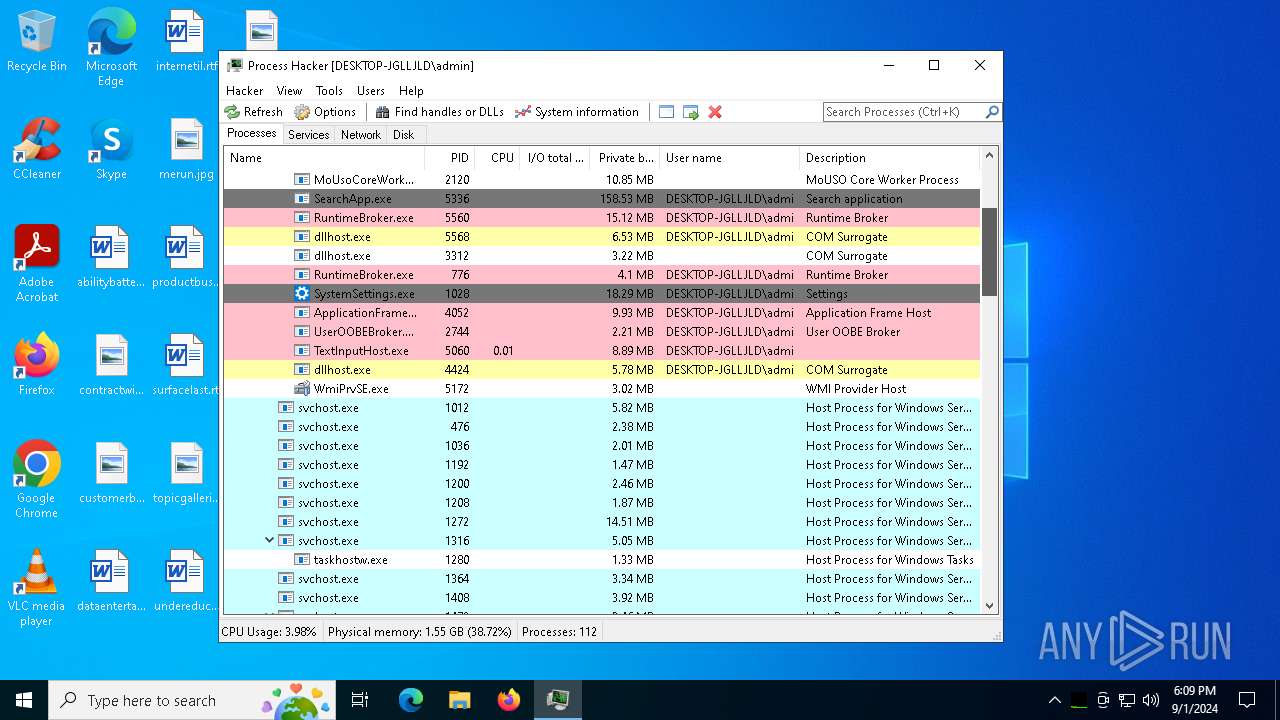
Task: Click the find window toolbar icon
Action: click(667, 112)
